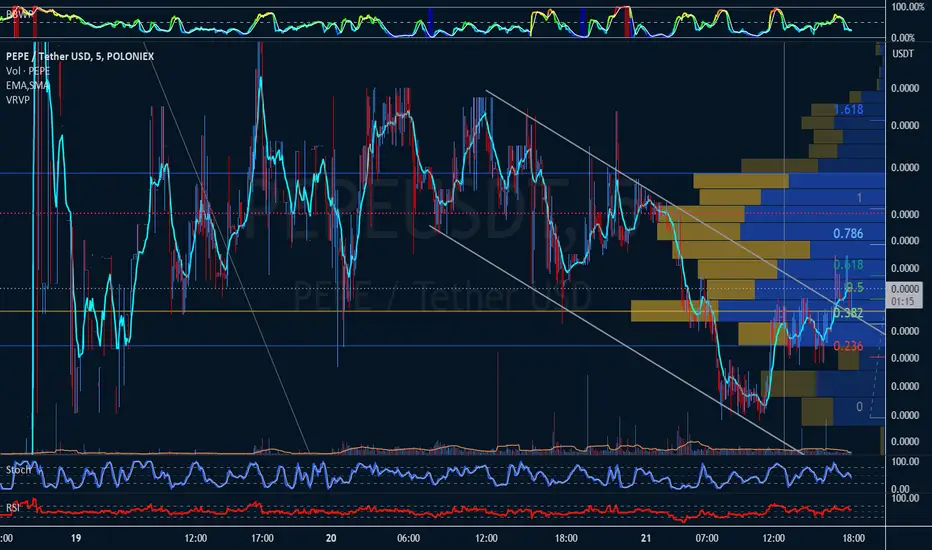Click the 0.382 Fibonacci level label
Image resolution: width=932 pixels, height=550 pixels.
tap(848, 313)
